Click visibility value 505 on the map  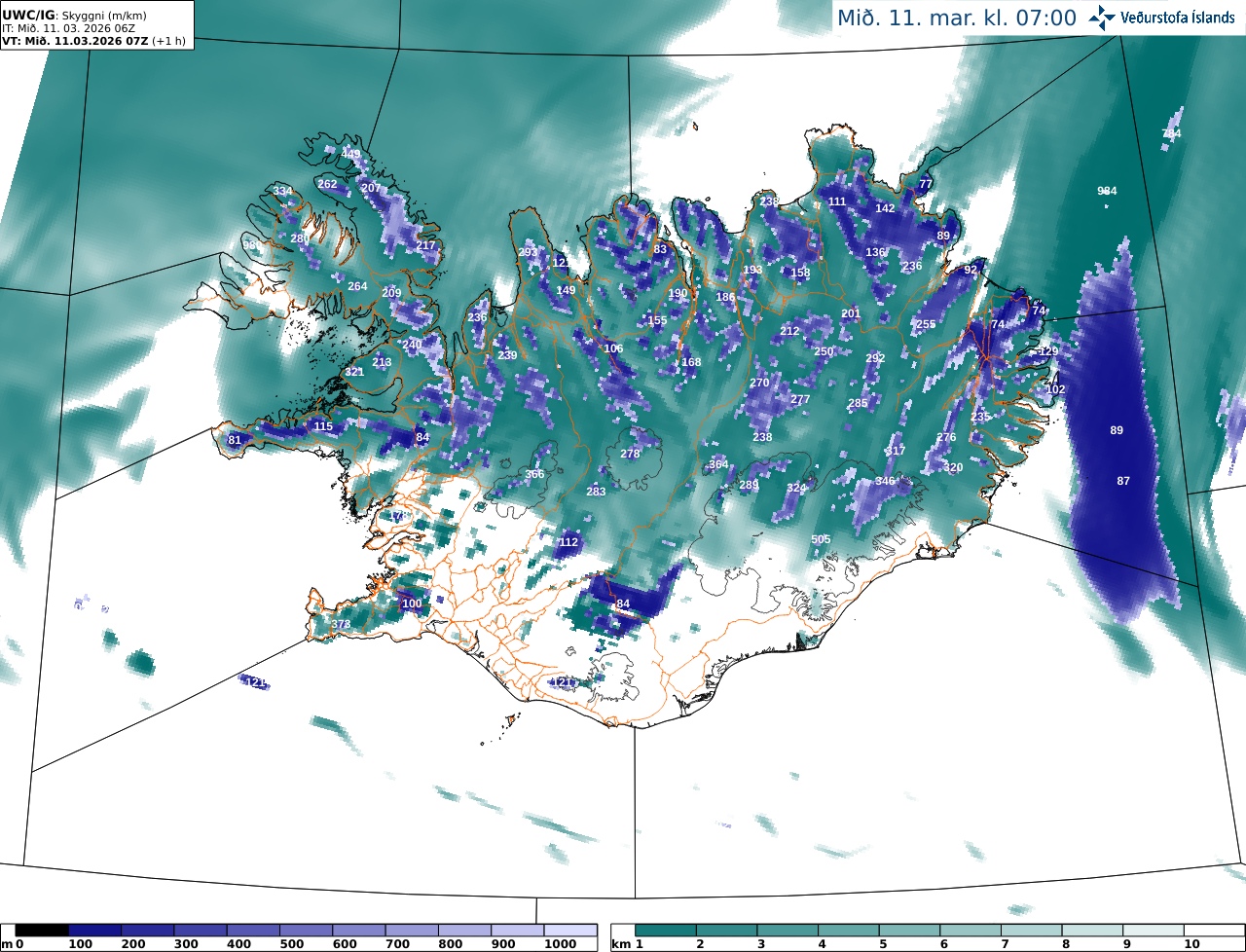(x=821, y=539)
